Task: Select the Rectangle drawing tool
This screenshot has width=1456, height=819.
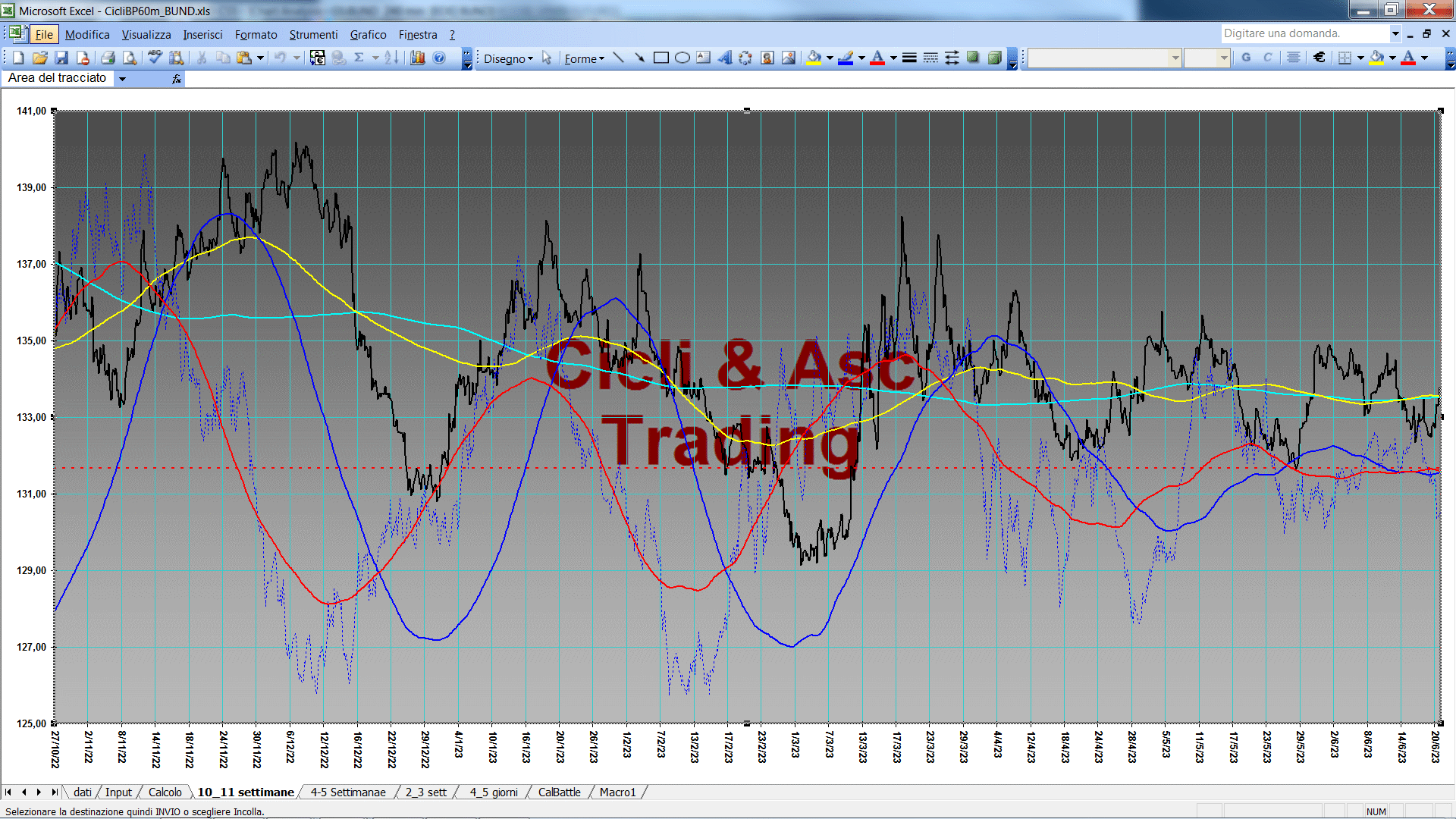Action: click(x=661, y=58)
